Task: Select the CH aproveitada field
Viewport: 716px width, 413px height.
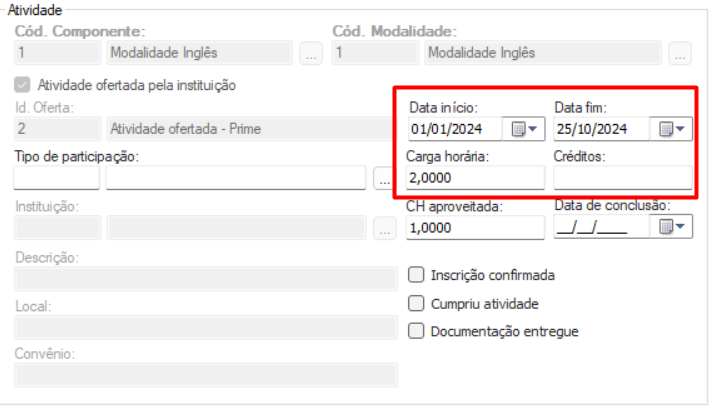Action: (474, 227)
